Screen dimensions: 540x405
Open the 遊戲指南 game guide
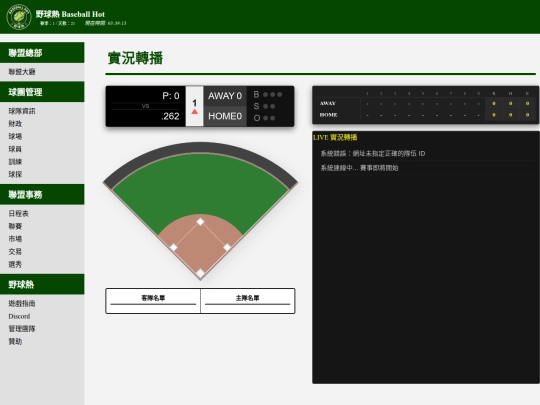pyautogui.click(x=22, y=303)
